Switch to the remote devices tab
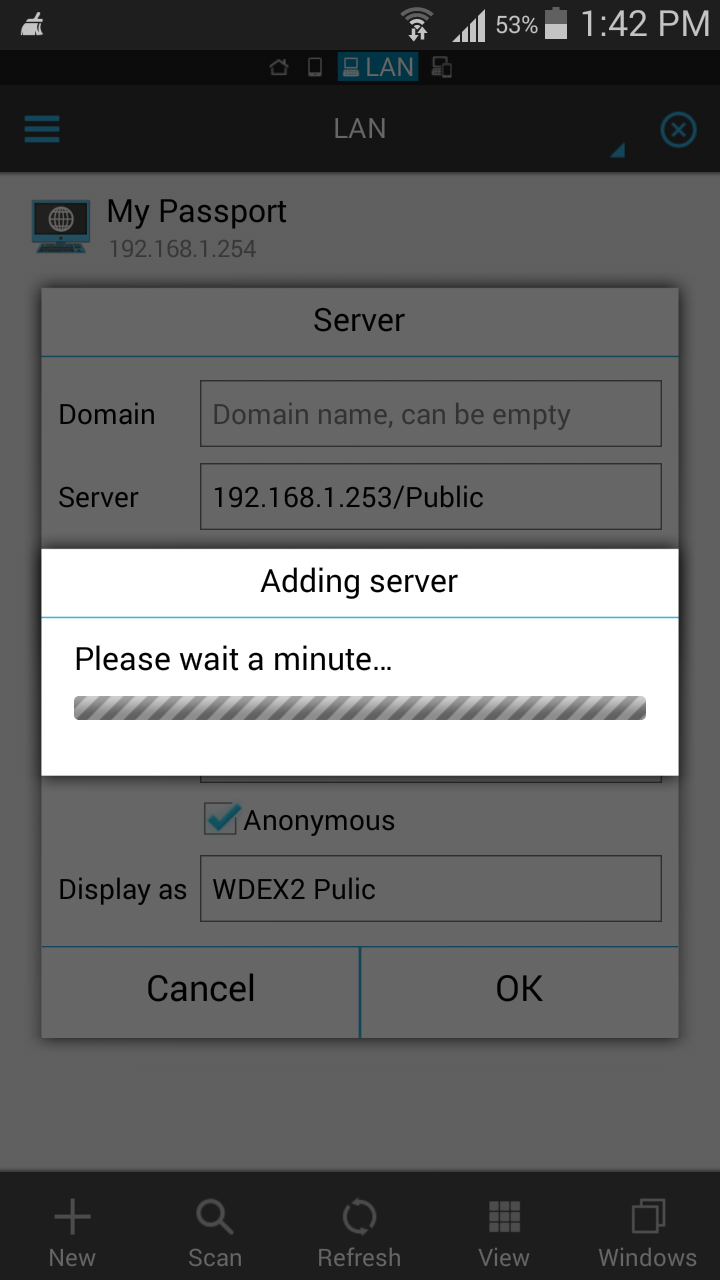The height and width of the screenshot is (1280, 720). pyautogui.click(x=441, y=67)
